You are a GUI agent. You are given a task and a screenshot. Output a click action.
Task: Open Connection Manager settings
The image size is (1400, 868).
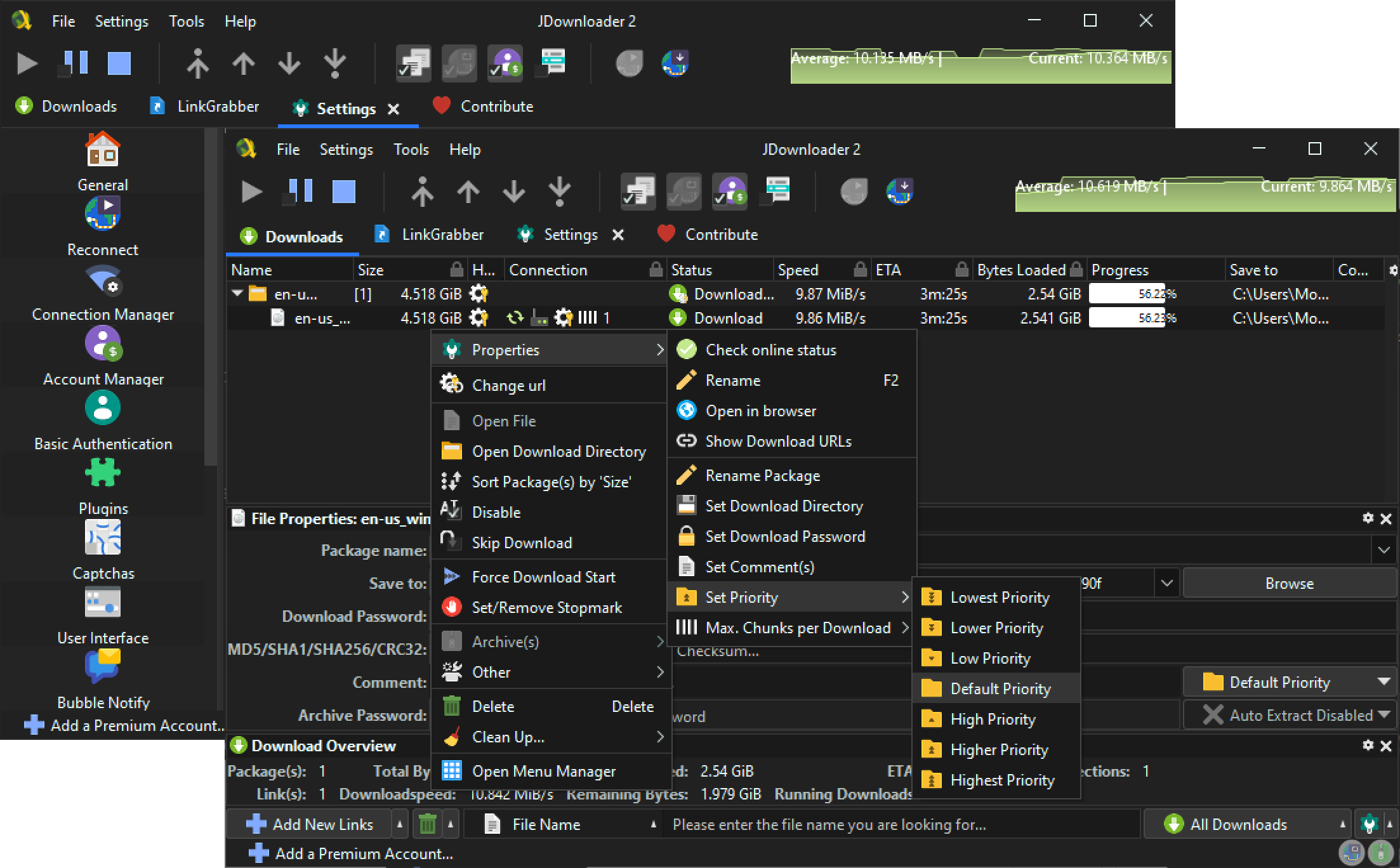(x=103, y=292)
